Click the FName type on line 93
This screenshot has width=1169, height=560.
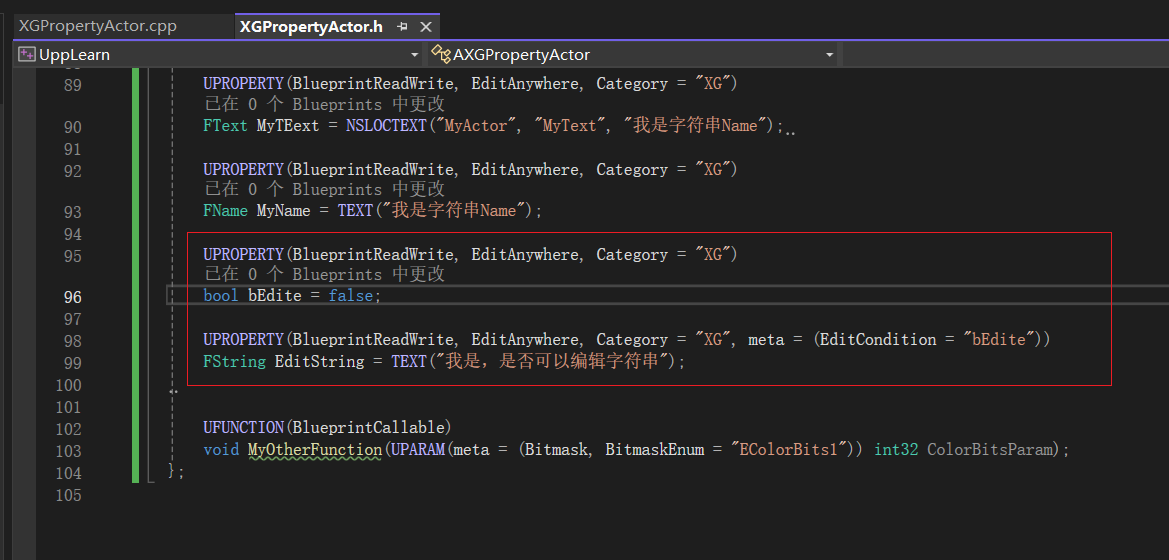pyautogui.click(x=225, y=211)
